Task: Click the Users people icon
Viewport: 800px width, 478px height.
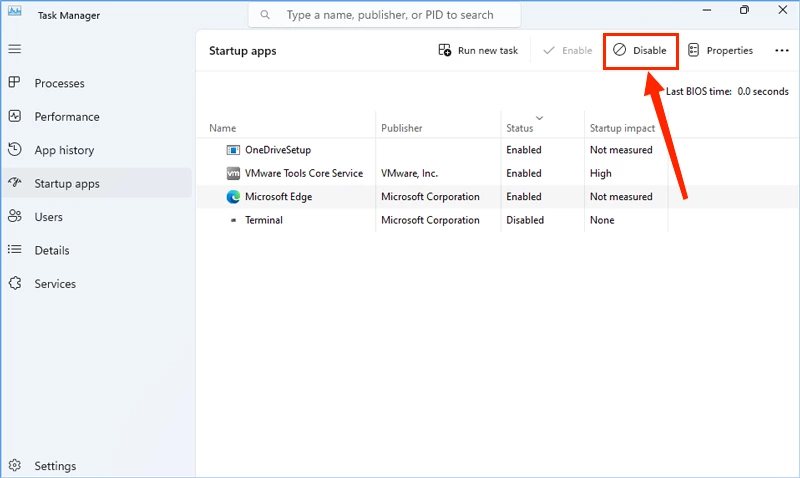Action: click(x=14, y=216)
